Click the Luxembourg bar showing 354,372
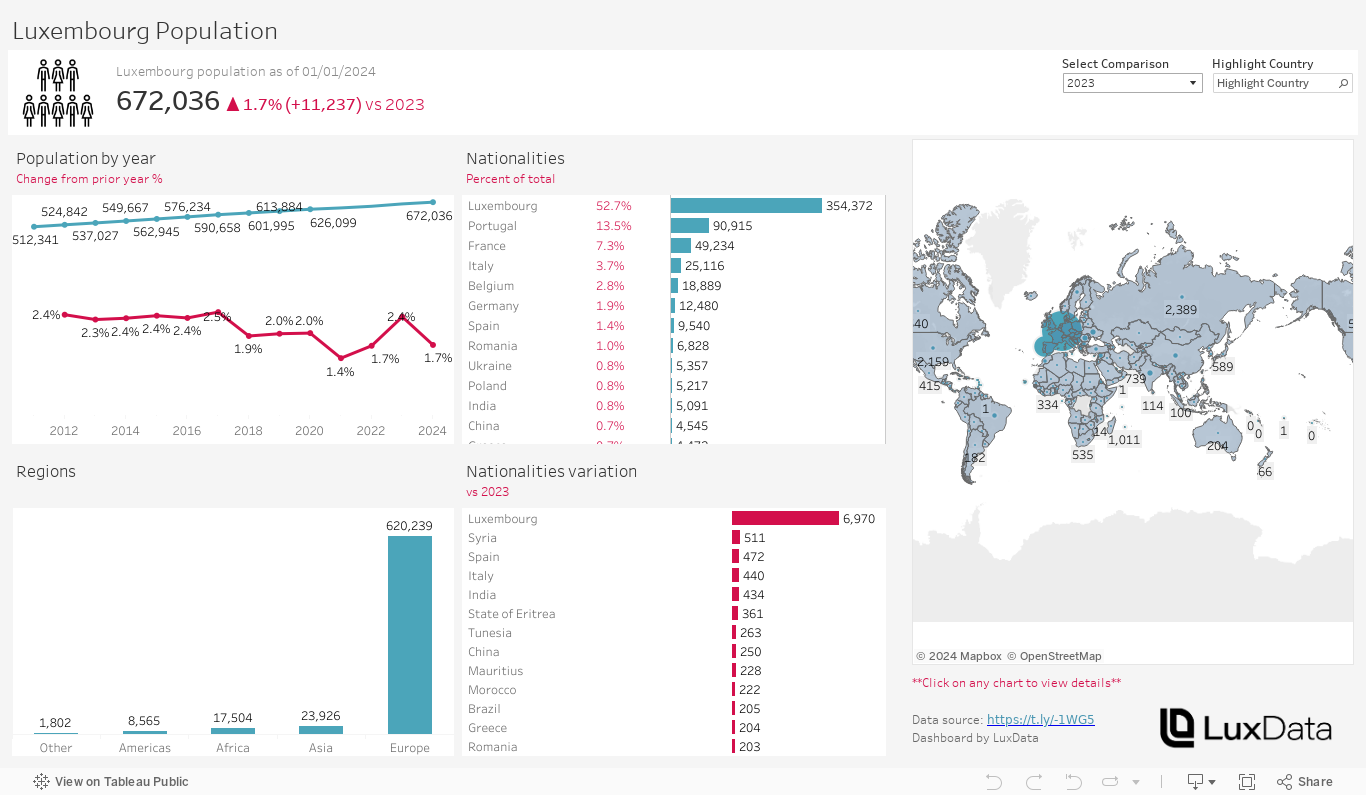 [x=746, y=205]
